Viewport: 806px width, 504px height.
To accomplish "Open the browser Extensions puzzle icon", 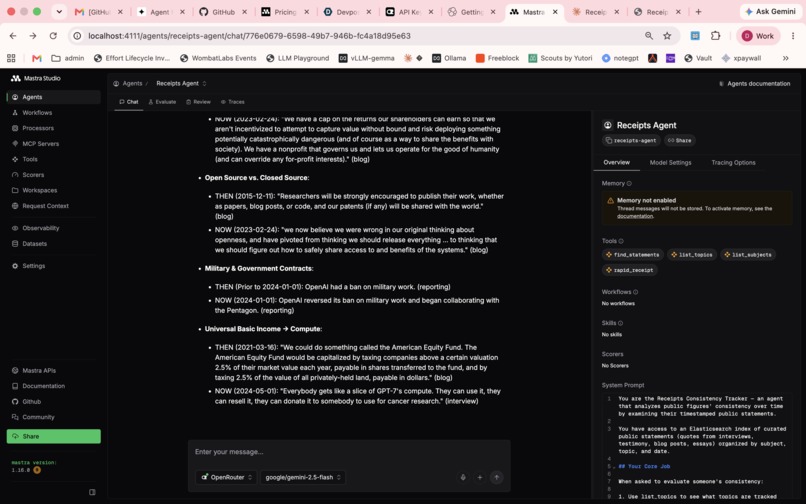I will tap(716, 36).
